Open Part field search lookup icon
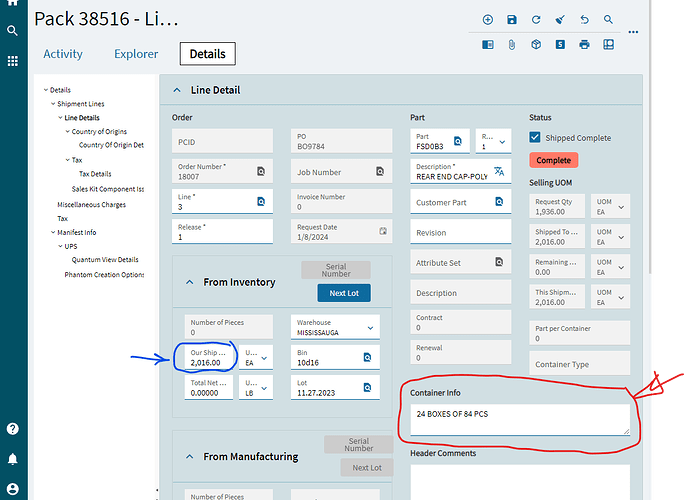 [x=458, y=141]
